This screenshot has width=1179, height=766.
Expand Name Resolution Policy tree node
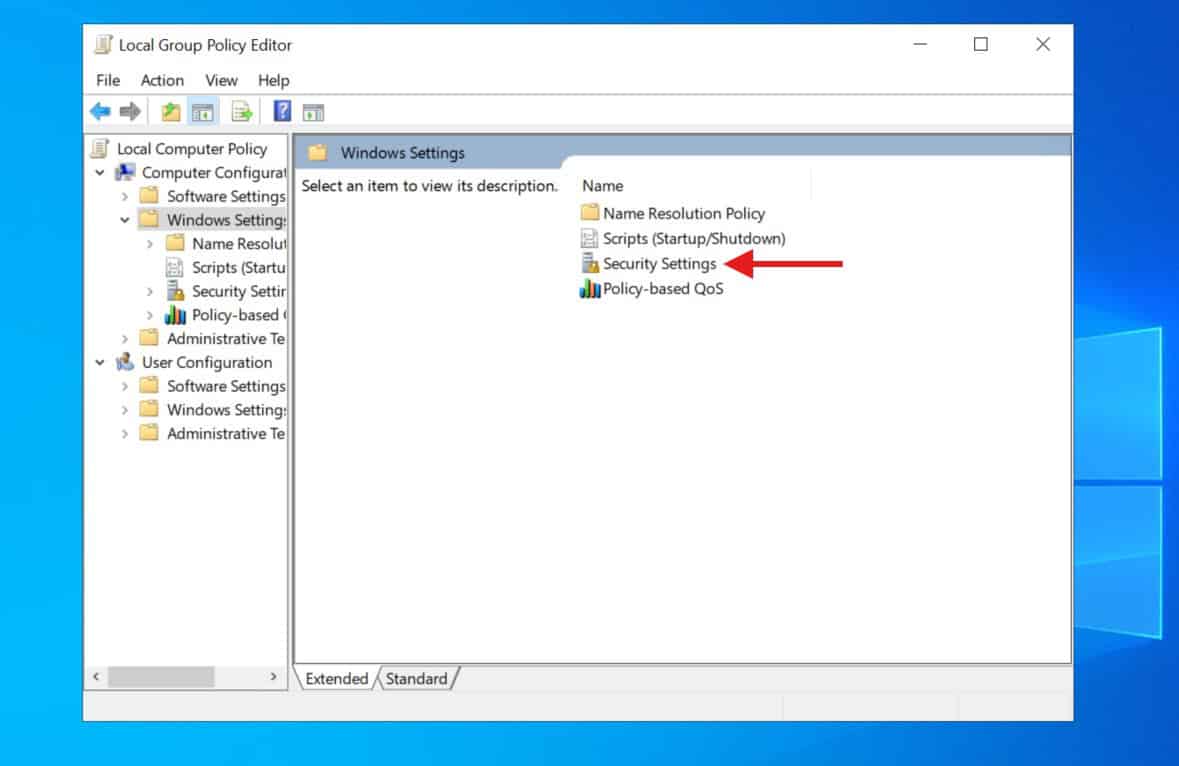tap(150, 244)
